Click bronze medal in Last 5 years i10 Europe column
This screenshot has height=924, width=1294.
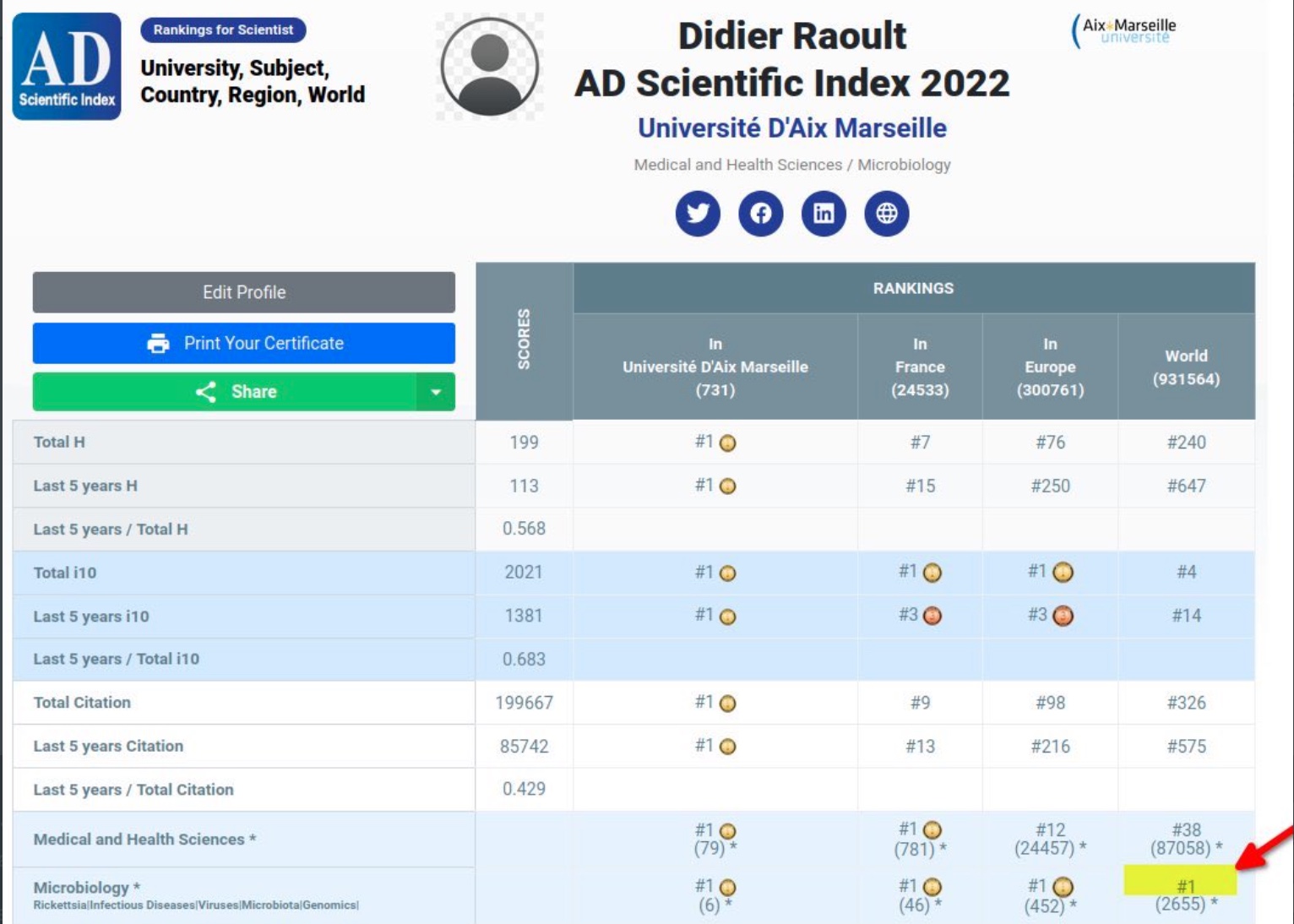point(1063,616)
